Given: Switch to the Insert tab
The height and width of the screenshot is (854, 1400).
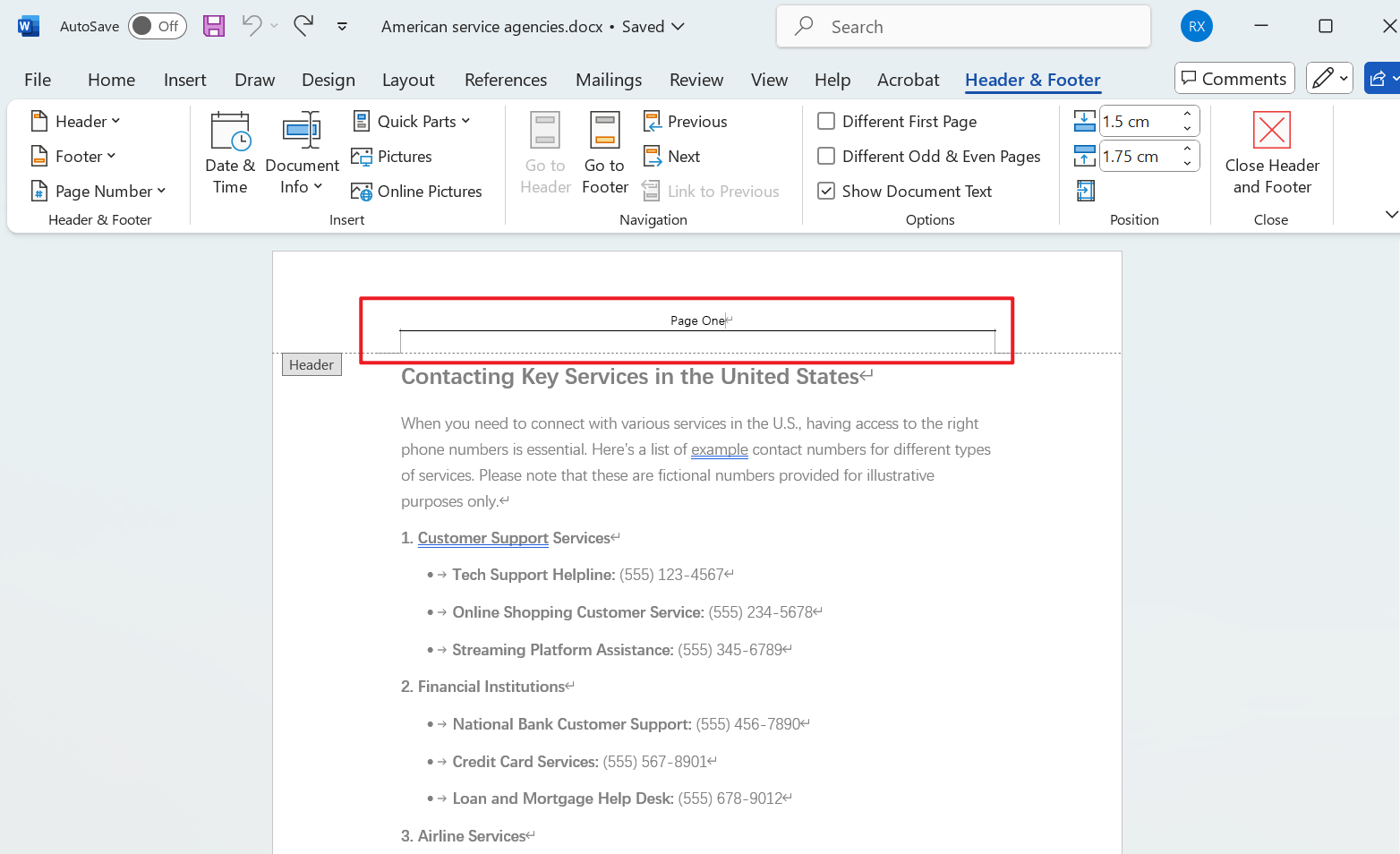Looking at the screenshot, I should 185,80.
